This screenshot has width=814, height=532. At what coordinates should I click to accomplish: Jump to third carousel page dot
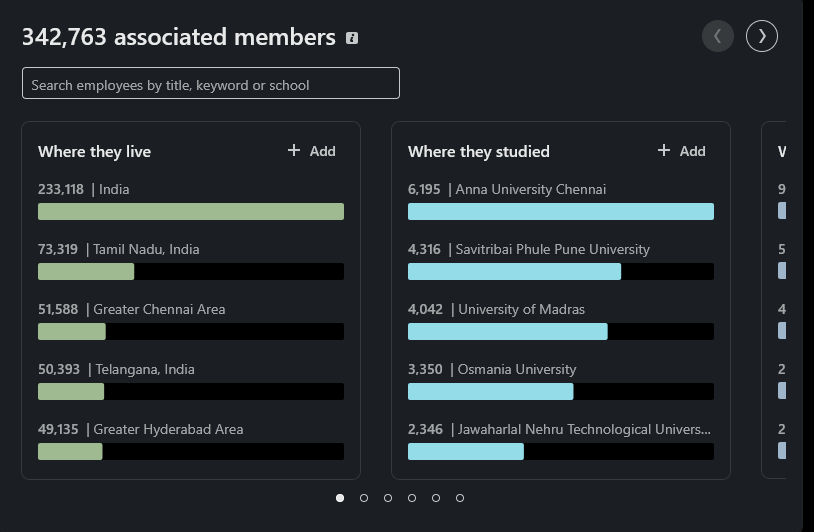[x=388, y=498]
